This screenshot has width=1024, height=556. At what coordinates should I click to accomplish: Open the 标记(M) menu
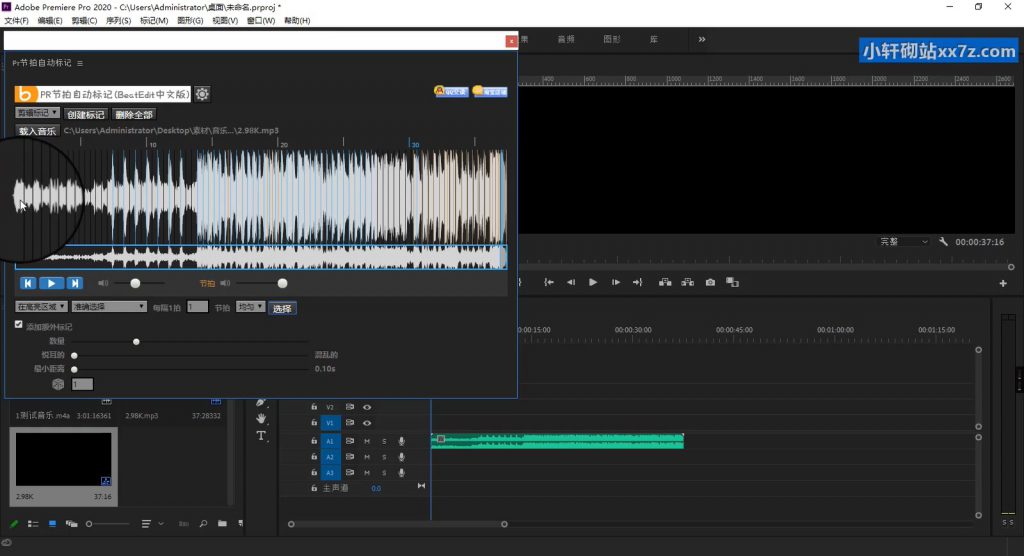[154, 21]
